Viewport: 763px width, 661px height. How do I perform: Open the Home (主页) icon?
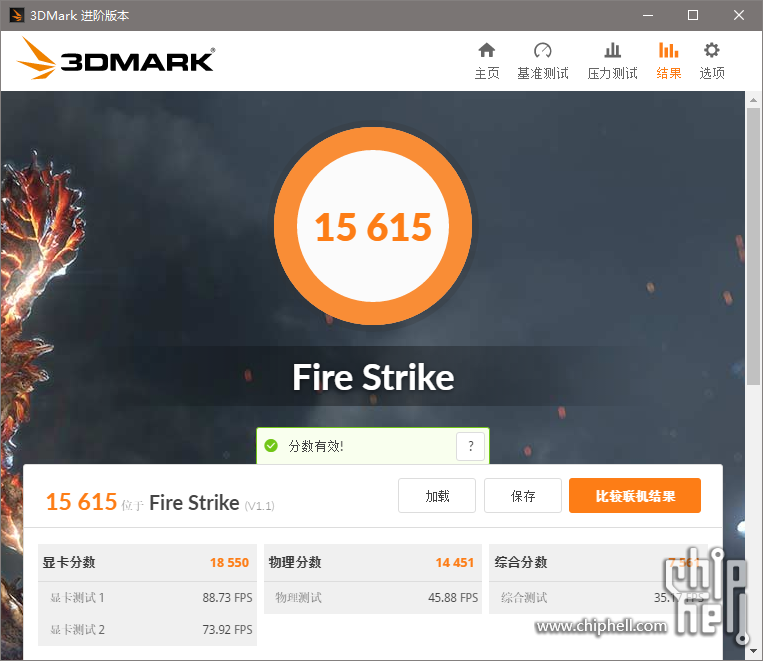(487, 51)
